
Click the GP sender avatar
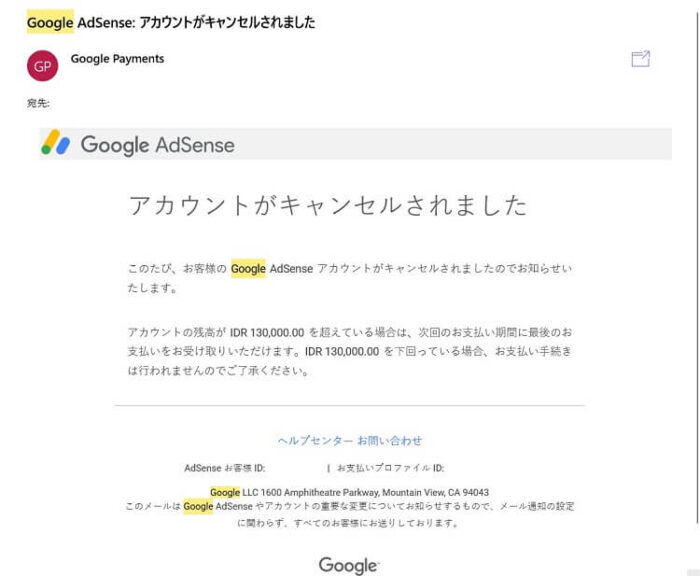tap(42, 66)
